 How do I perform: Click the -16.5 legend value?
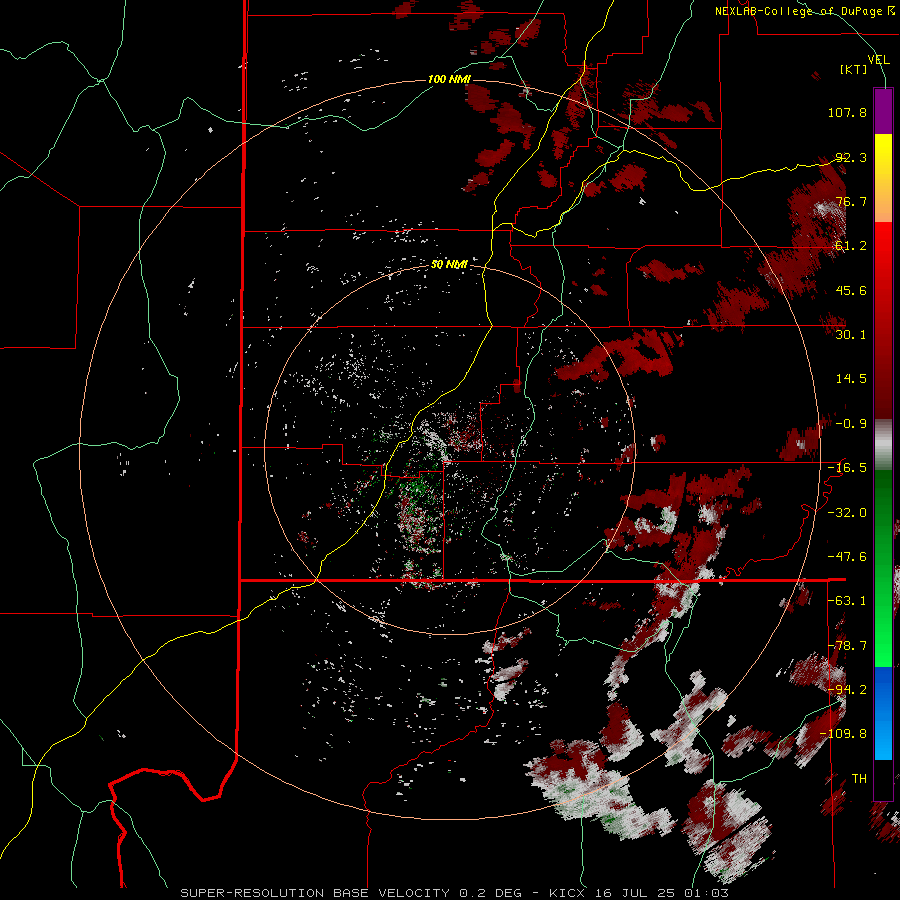847,468
